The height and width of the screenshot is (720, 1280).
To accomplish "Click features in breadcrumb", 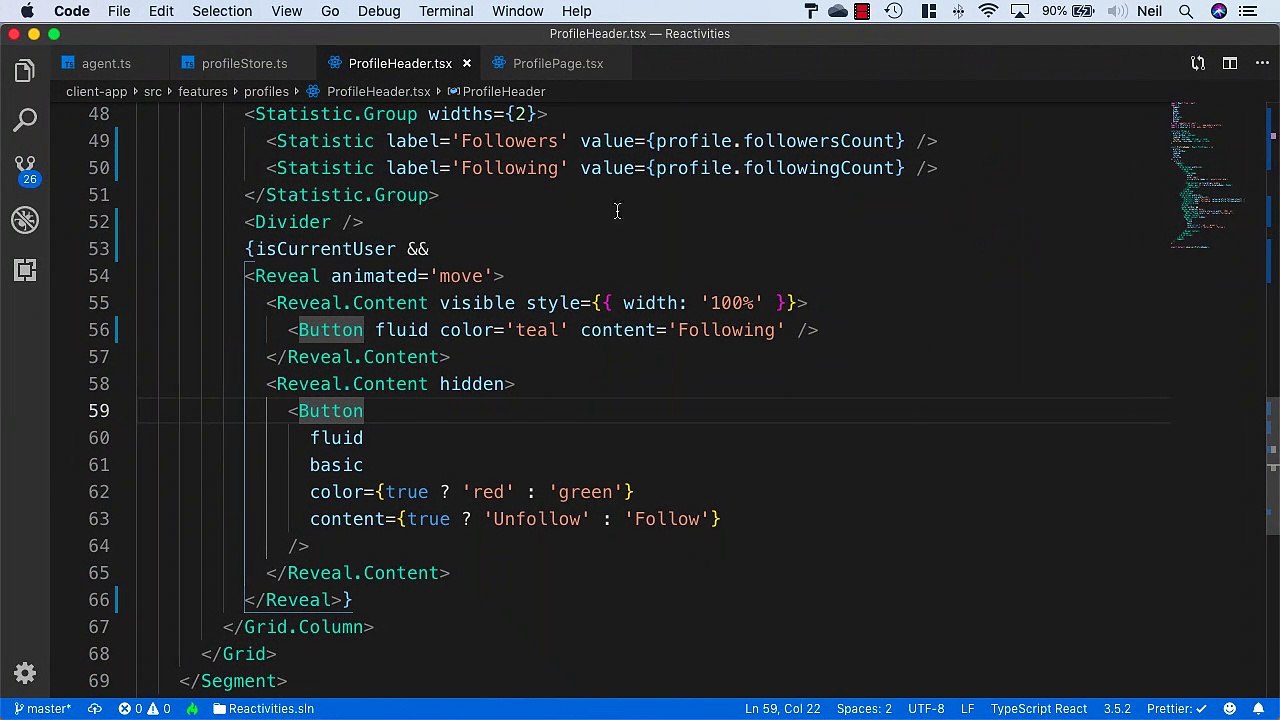I will coord(202,91).
